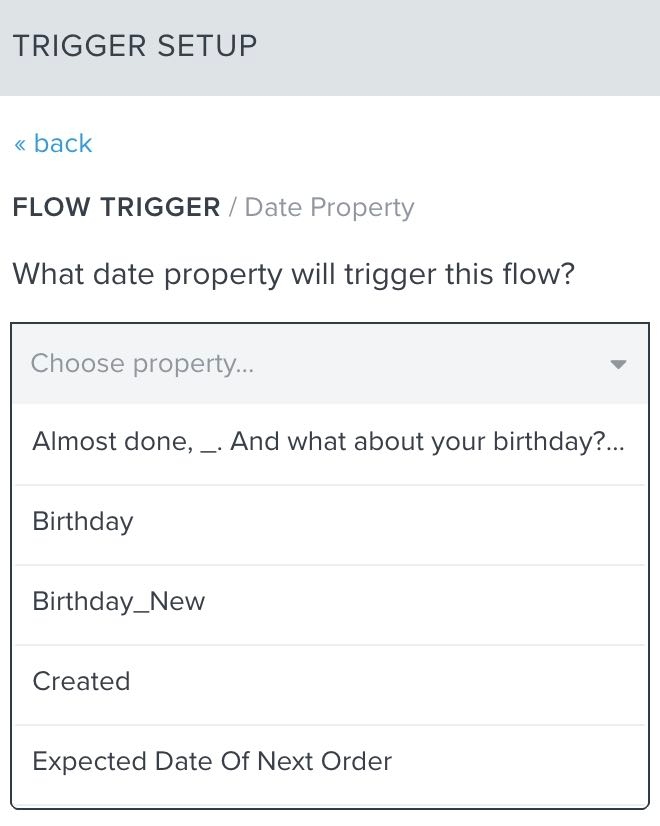Pick the Created date property

coord(82,682)
